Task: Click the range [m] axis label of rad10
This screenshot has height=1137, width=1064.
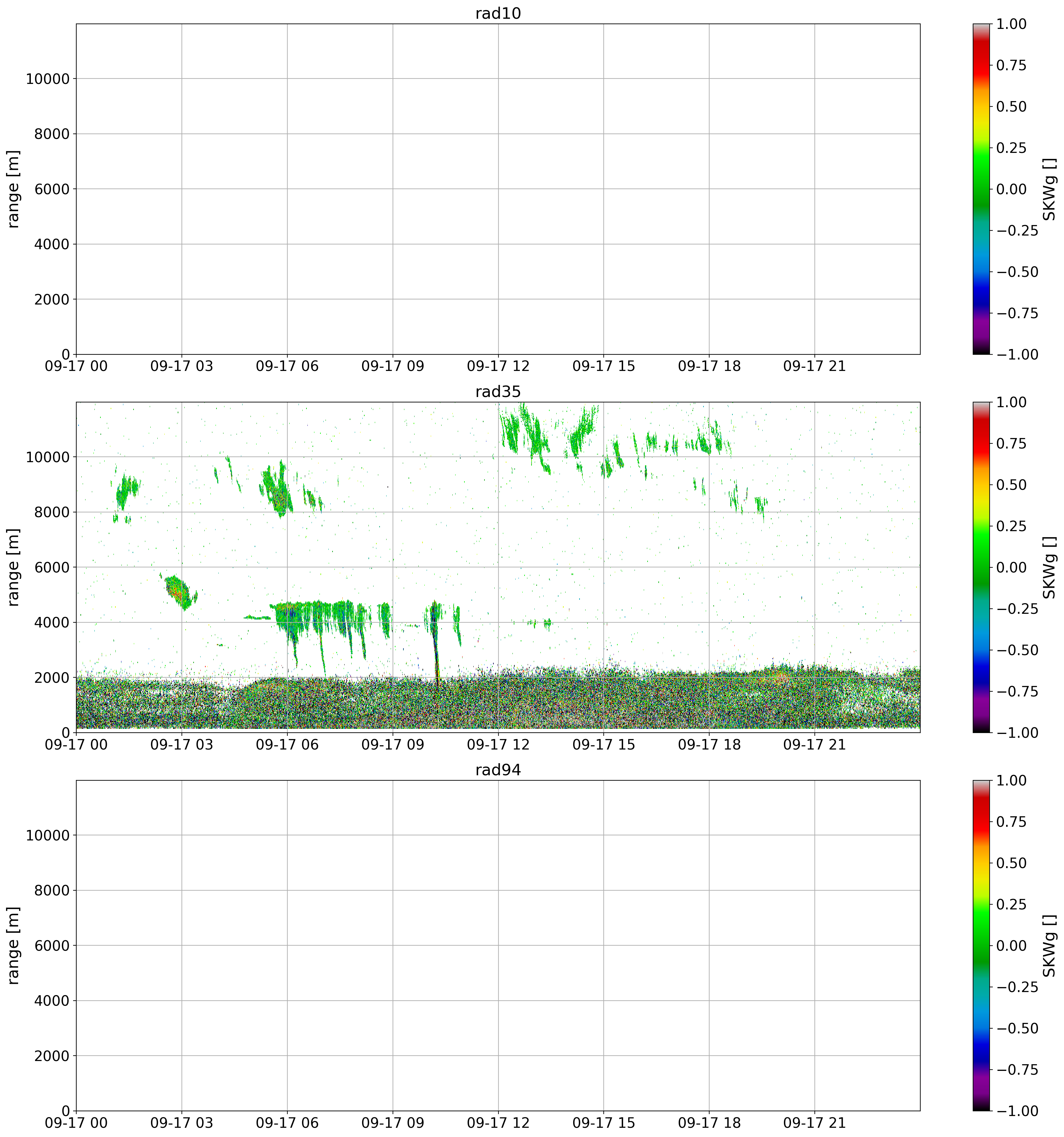Action: [14, 189]
